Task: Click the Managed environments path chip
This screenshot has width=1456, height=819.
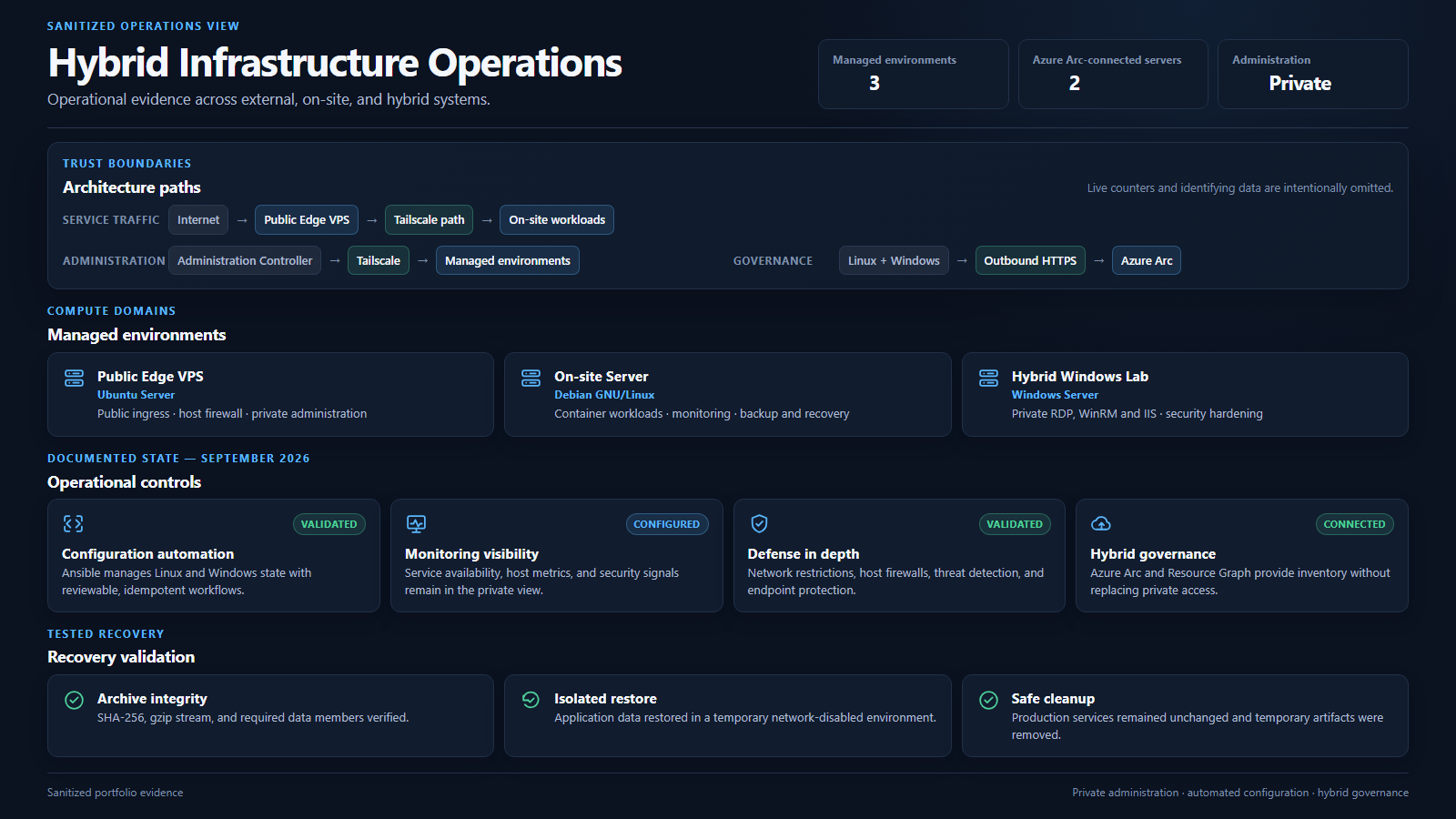Action: pyautogui.click(x=508, y=261)
